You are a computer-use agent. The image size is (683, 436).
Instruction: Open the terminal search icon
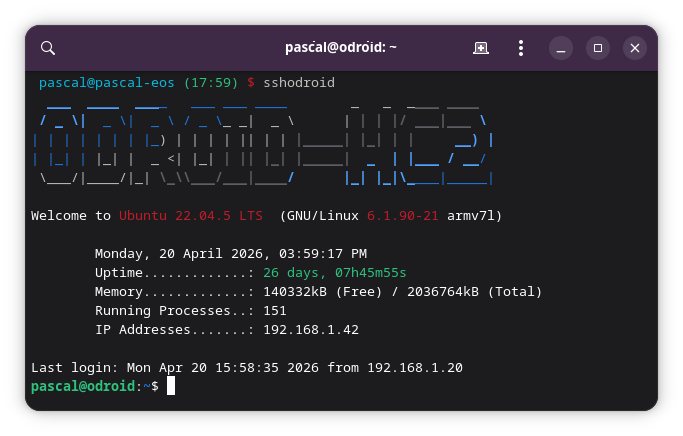tap(48, 48)
